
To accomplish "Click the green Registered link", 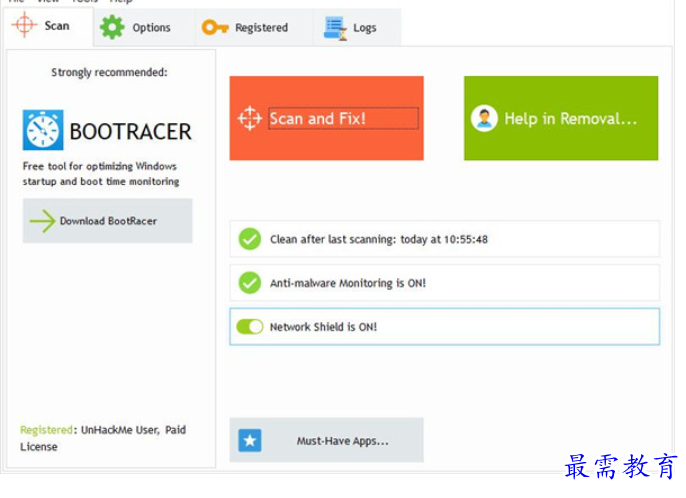I will pyautogui.click(x=46, y=430).
